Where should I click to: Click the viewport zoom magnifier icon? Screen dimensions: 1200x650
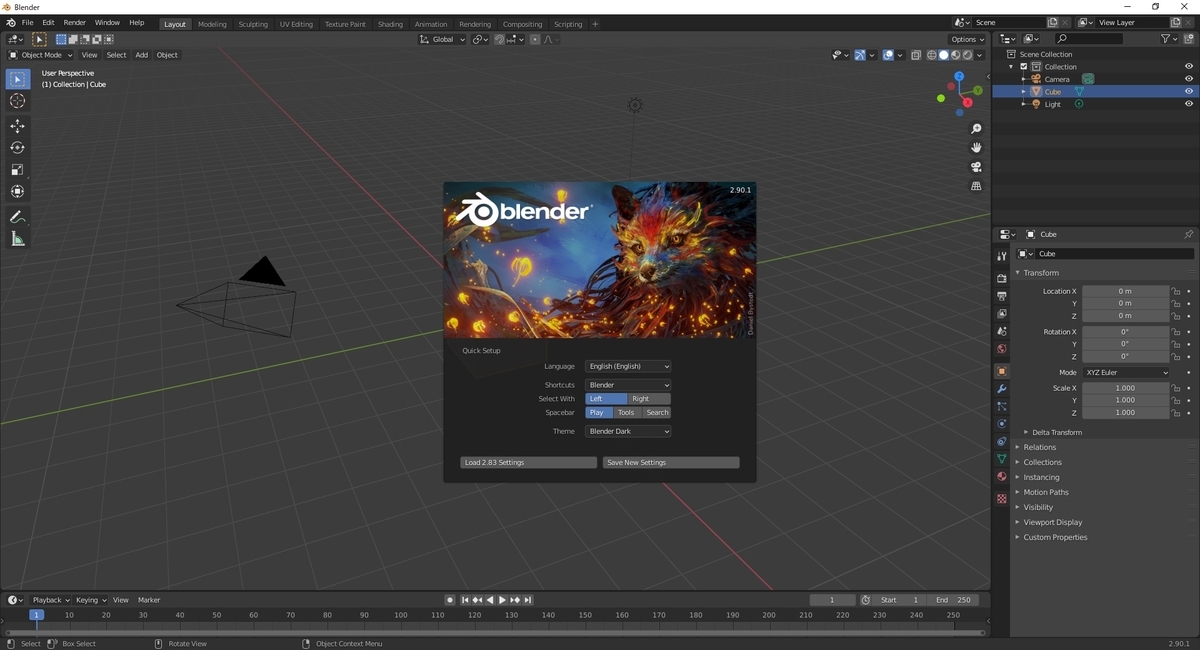[977, 129]
